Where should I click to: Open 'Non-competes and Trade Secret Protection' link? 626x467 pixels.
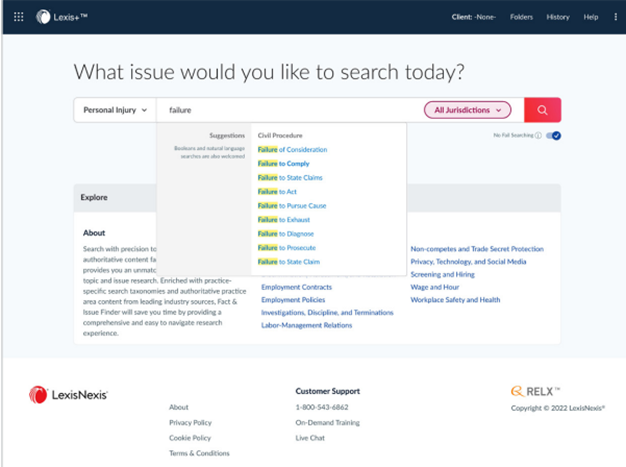coord(477,249)
